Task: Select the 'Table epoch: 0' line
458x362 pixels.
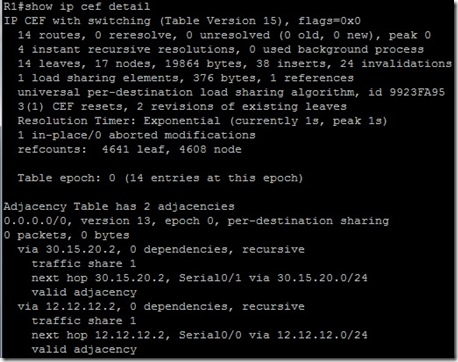Action: click(160, 178)
